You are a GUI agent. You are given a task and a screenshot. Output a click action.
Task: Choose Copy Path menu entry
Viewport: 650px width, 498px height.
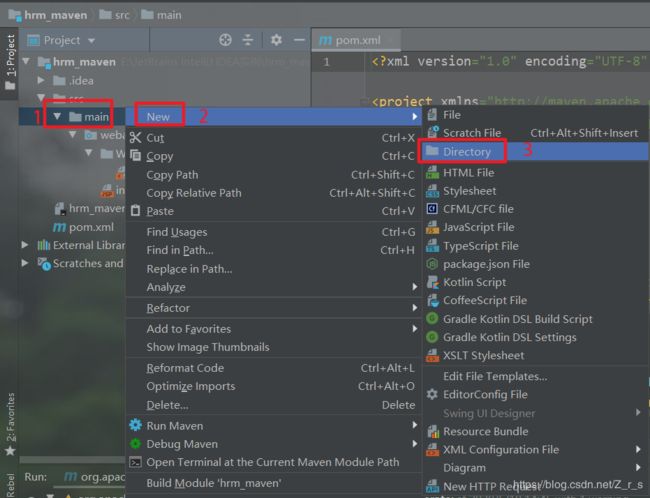coord(274,175)
